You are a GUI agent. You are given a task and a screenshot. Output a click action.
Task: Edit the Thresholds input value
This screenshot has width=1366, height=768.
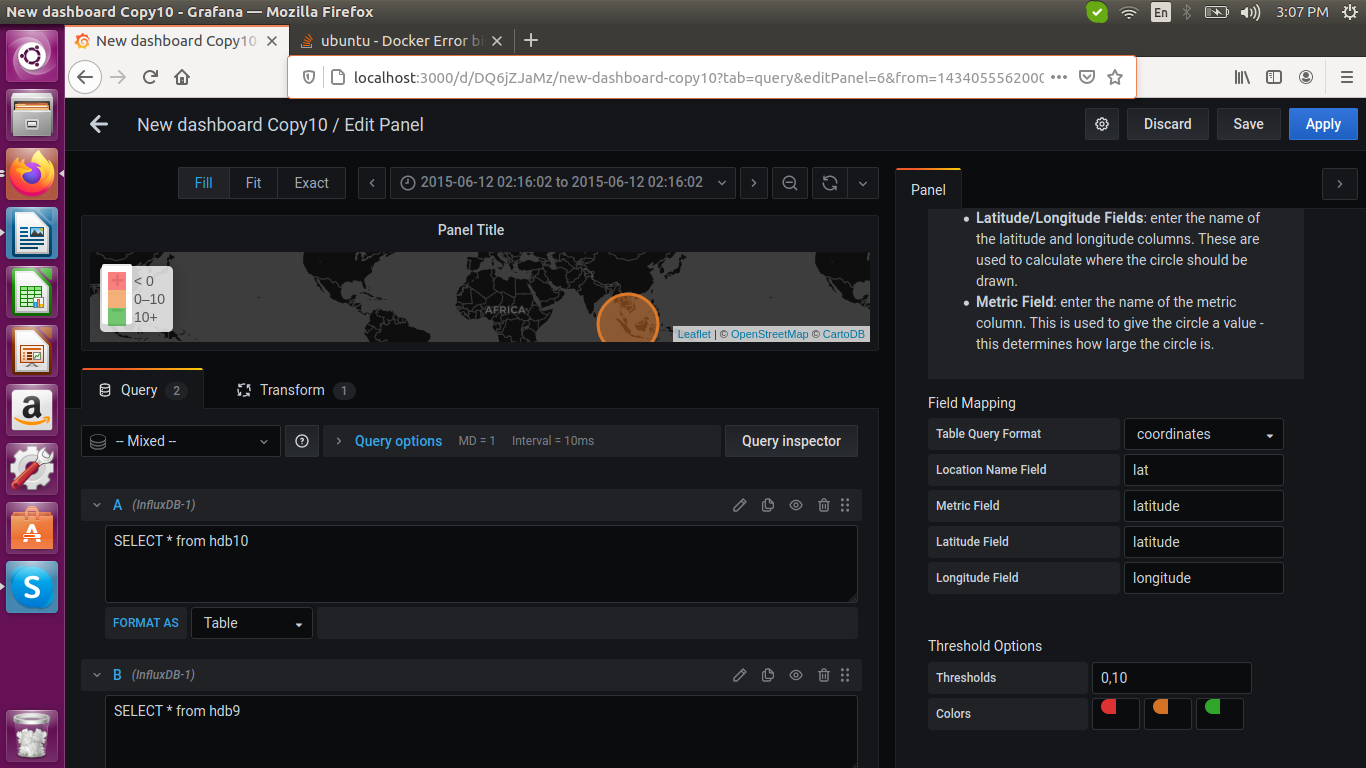point(1171,678)
